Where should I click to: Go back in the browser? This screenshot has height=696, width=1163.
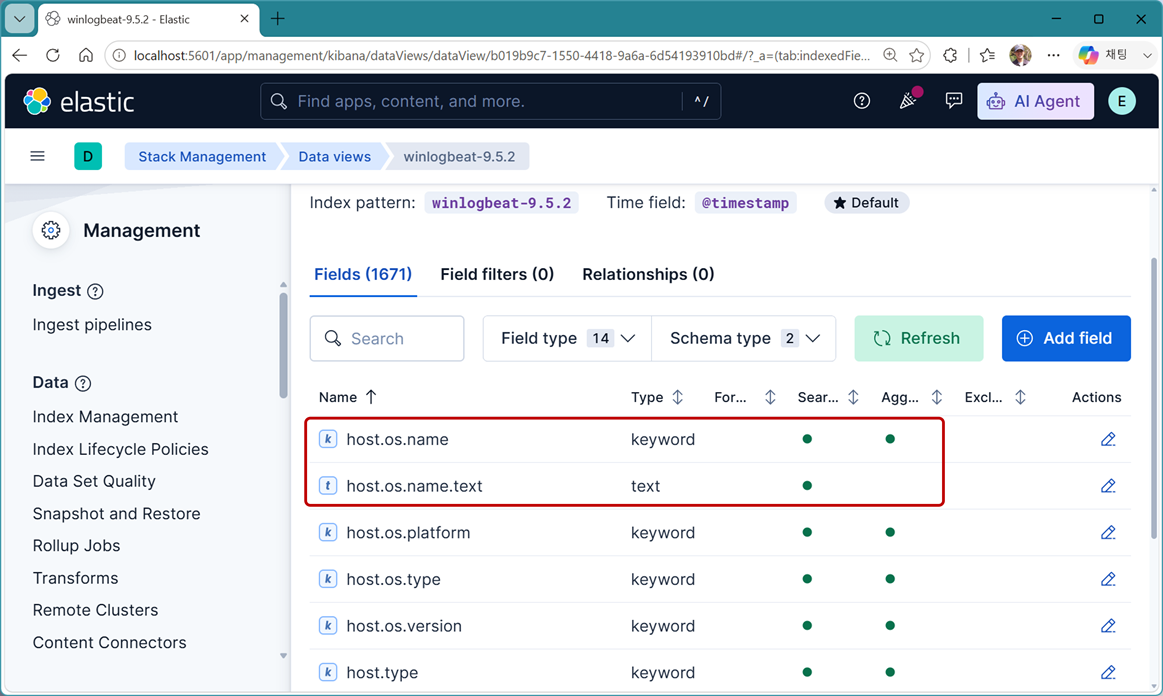click(x=20, y=55)
